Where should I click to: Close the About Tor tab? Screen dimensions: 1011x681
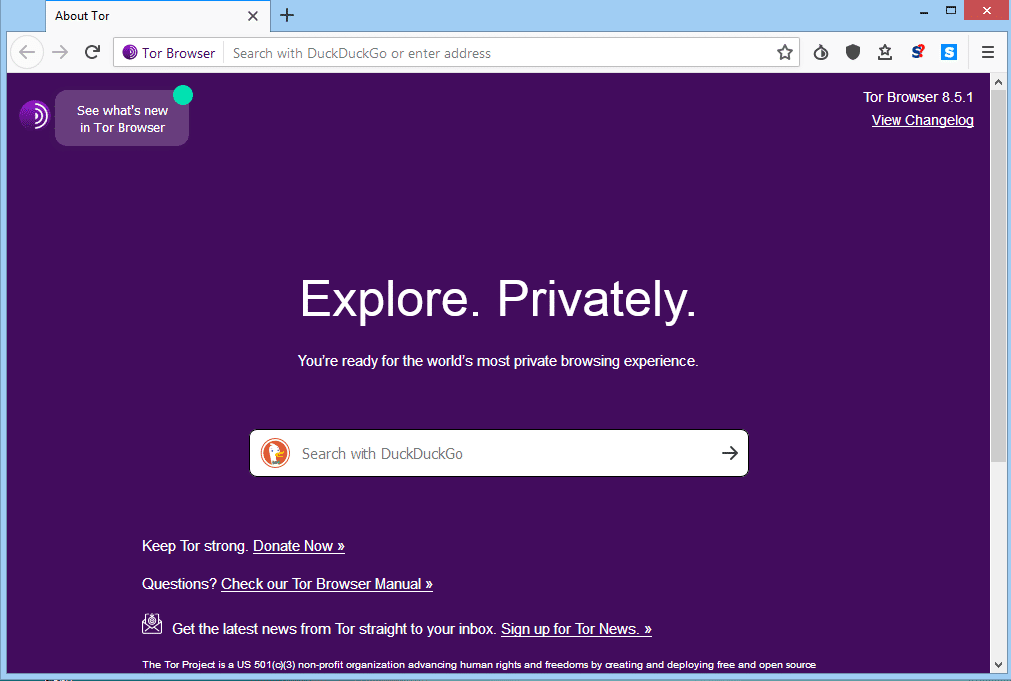point(253,16)
